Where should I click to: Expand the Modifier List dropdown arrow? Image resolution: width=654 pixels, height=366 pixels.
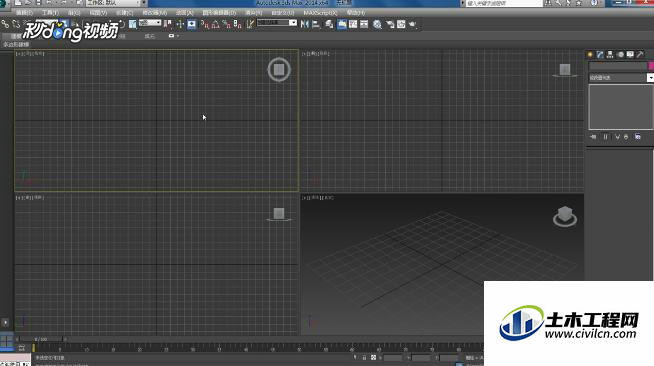click(x=651, y=78)
